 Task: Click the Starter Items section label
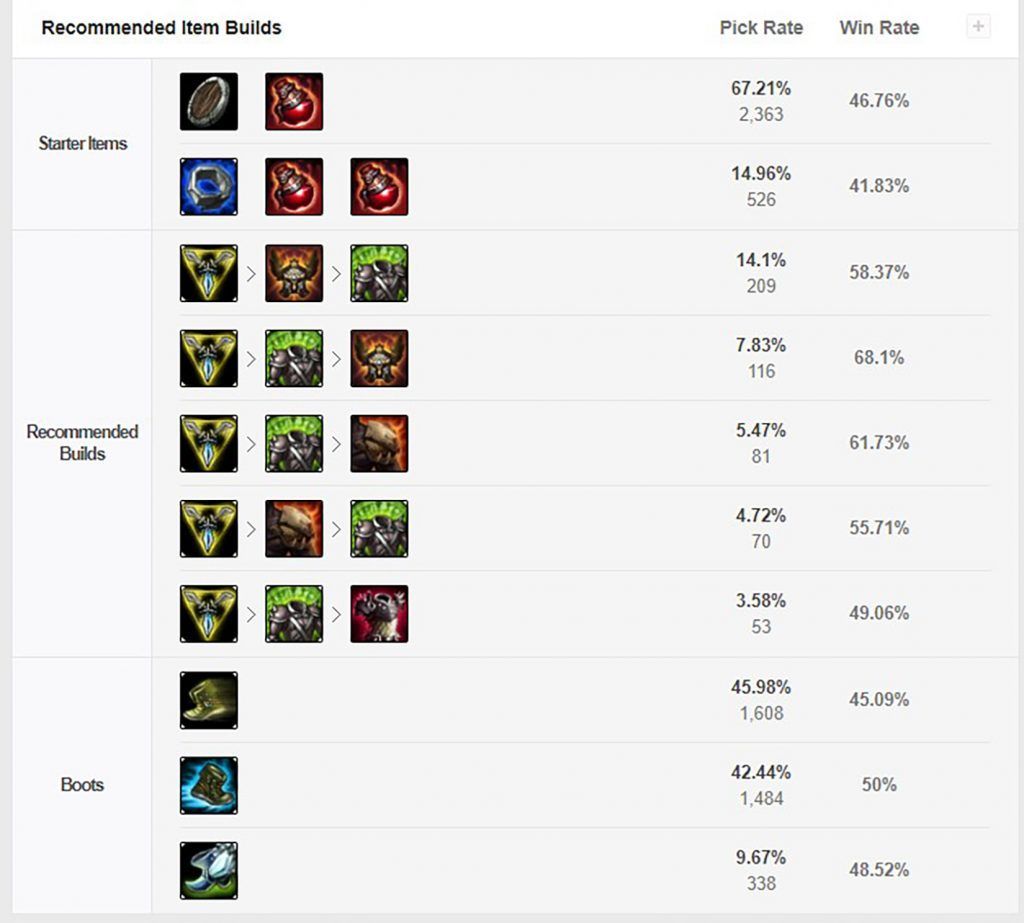tap(83, 143)
